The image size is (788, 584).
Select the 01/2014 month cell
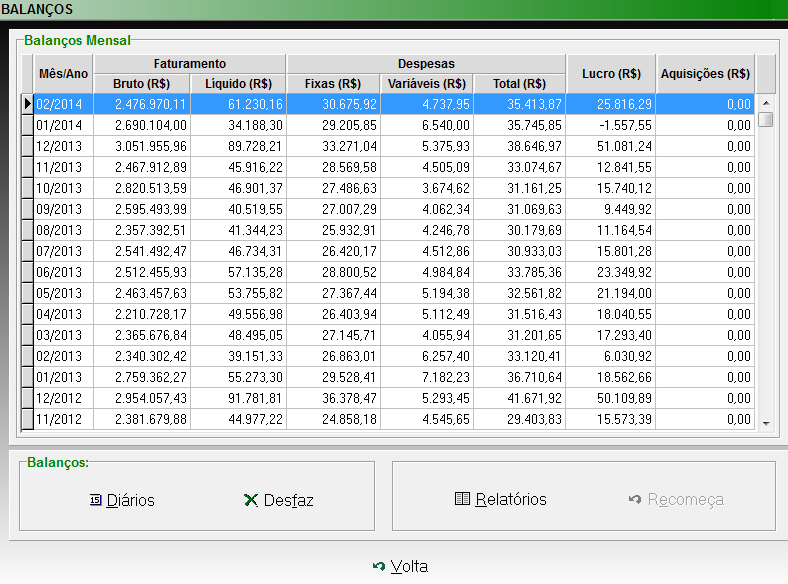coord(63,125)
